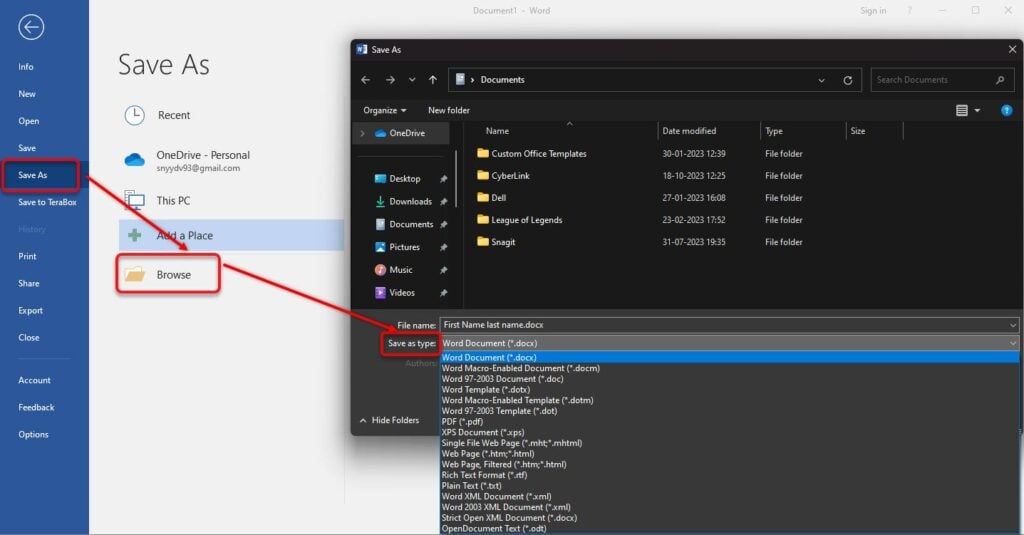1024x535 pixels.
Task: Choose OpenDocument Text (*.odt) type
Action: point(494,528)
